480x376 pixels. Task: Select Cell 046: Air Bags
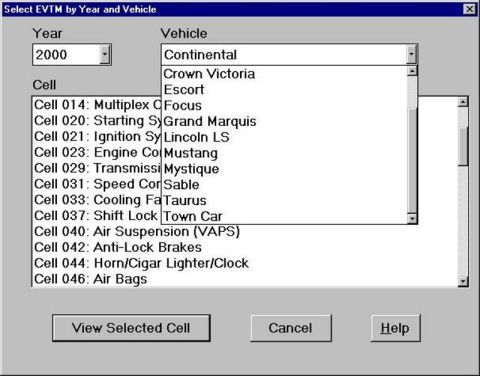tap(245, 279)
